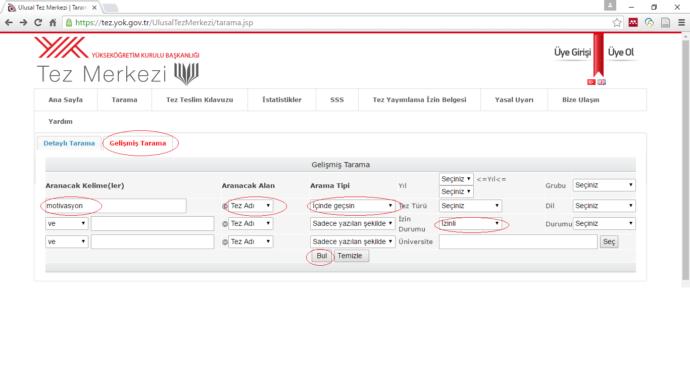
Task: Click the grey page extension icon
Action: pos(665,23)
